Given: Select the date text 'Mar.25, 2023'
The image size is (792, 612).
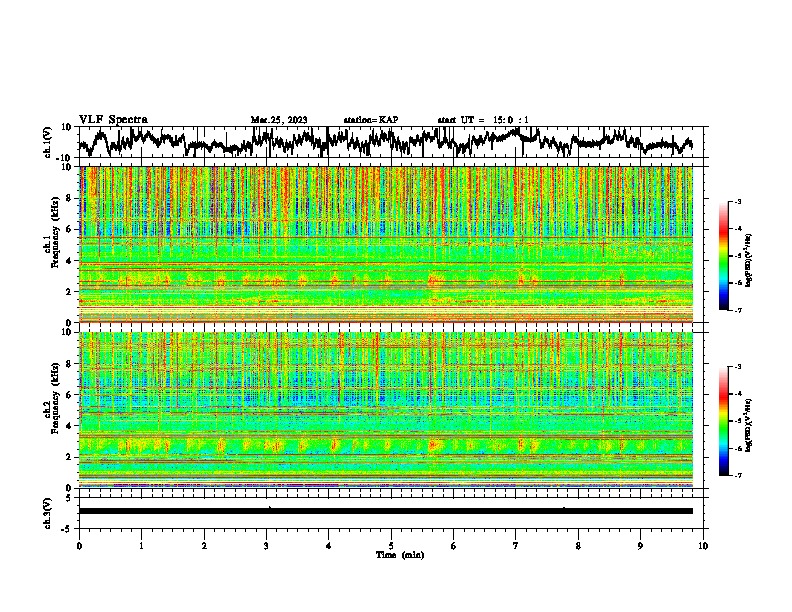Looking at the screenshot, I should coord(279,120).
